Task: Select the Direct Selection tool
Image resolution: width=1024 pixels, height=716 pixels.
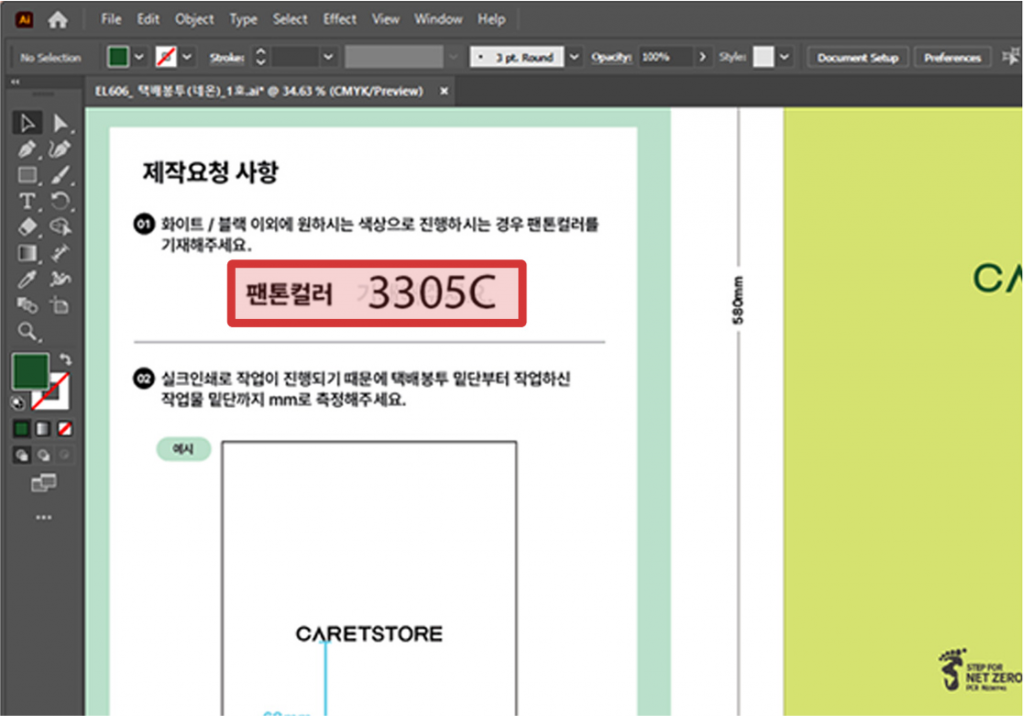Action: pos(60,123)
